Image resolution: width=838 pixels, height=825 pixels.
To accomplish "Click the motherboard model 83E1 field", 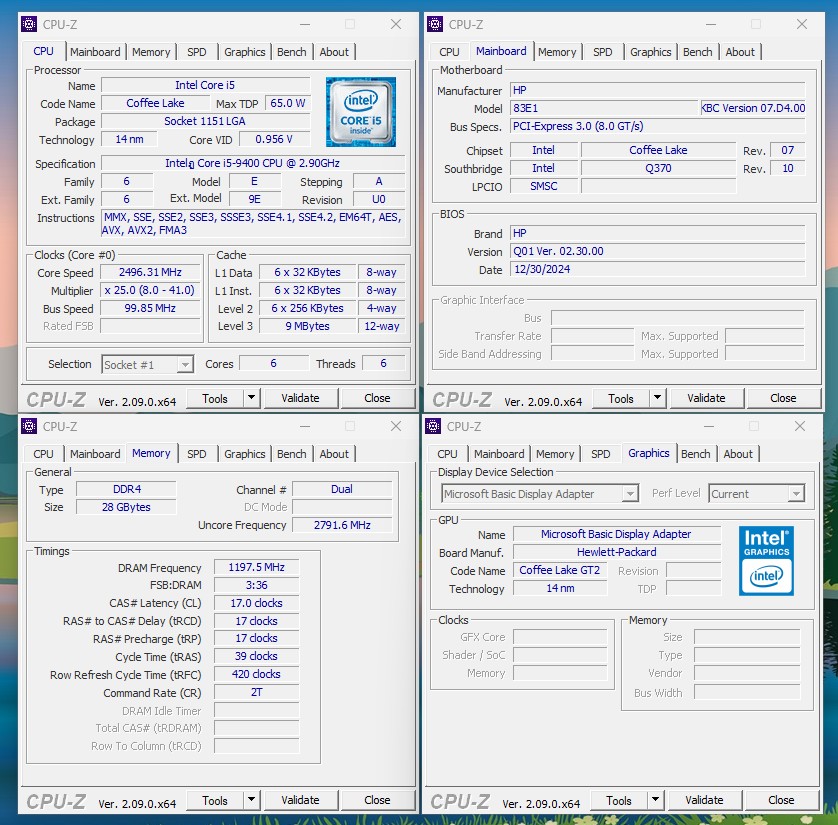I will tap(604, 108).
